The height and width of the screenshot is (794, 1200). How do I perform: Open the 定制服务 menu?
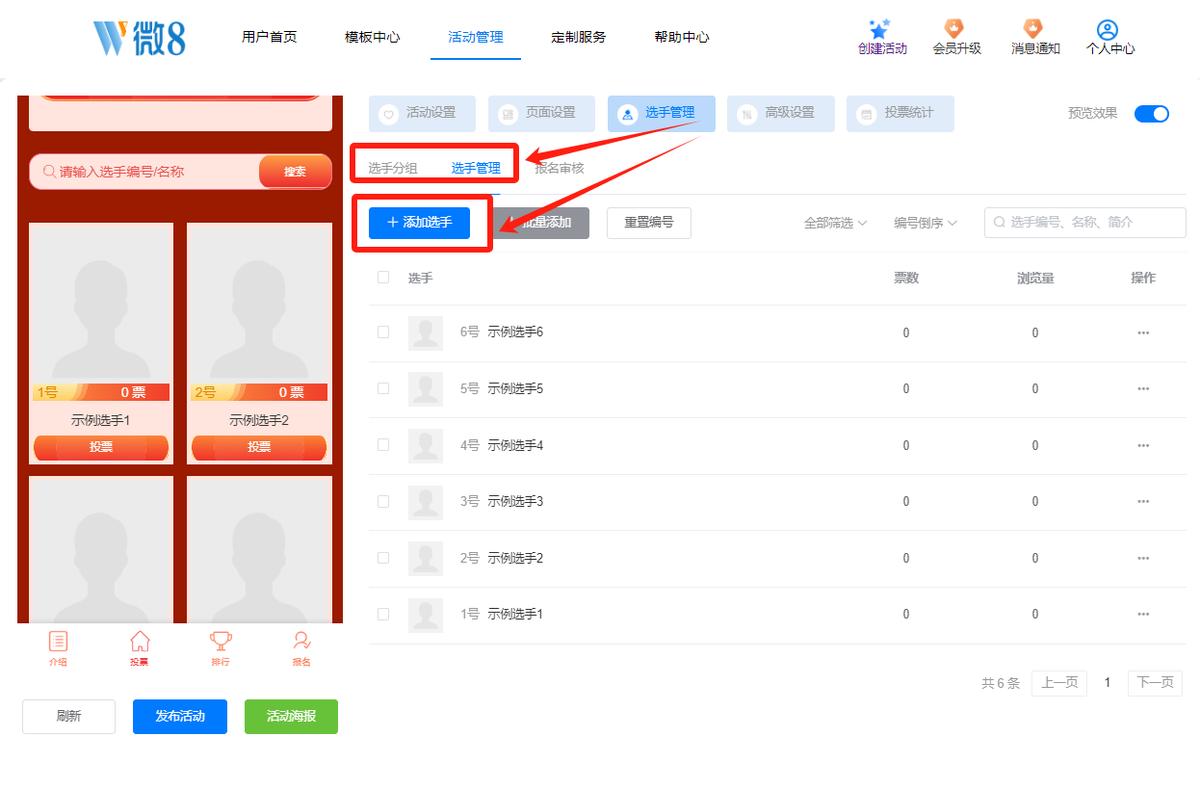(578, 37)
